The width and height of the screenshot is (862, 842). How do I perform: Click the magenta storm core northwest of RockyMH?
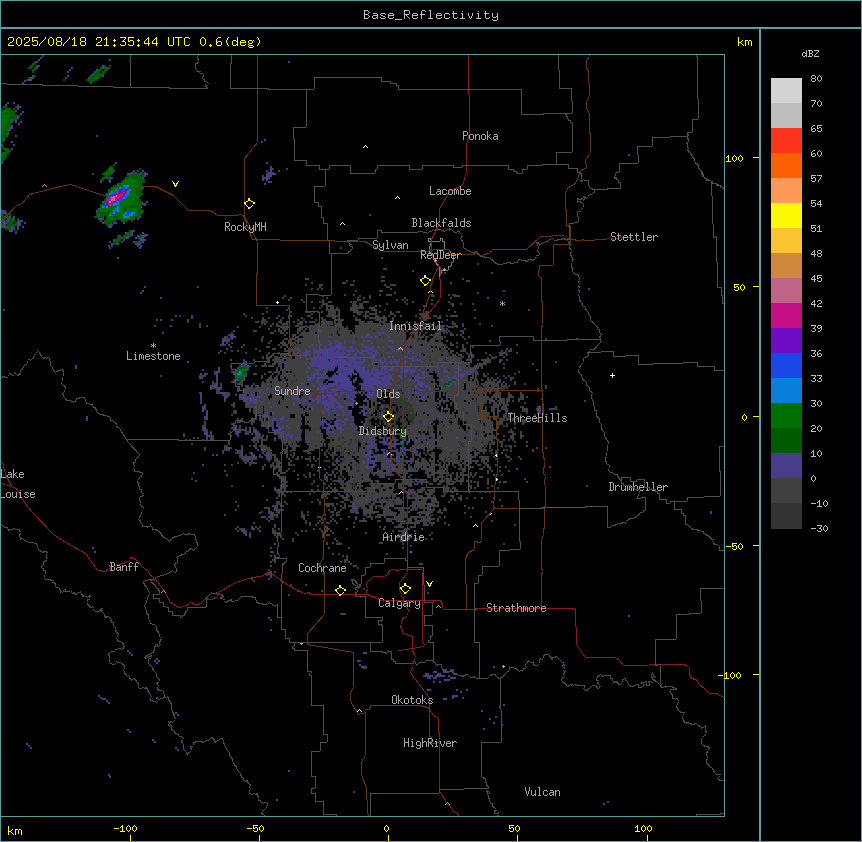(117, 197)
